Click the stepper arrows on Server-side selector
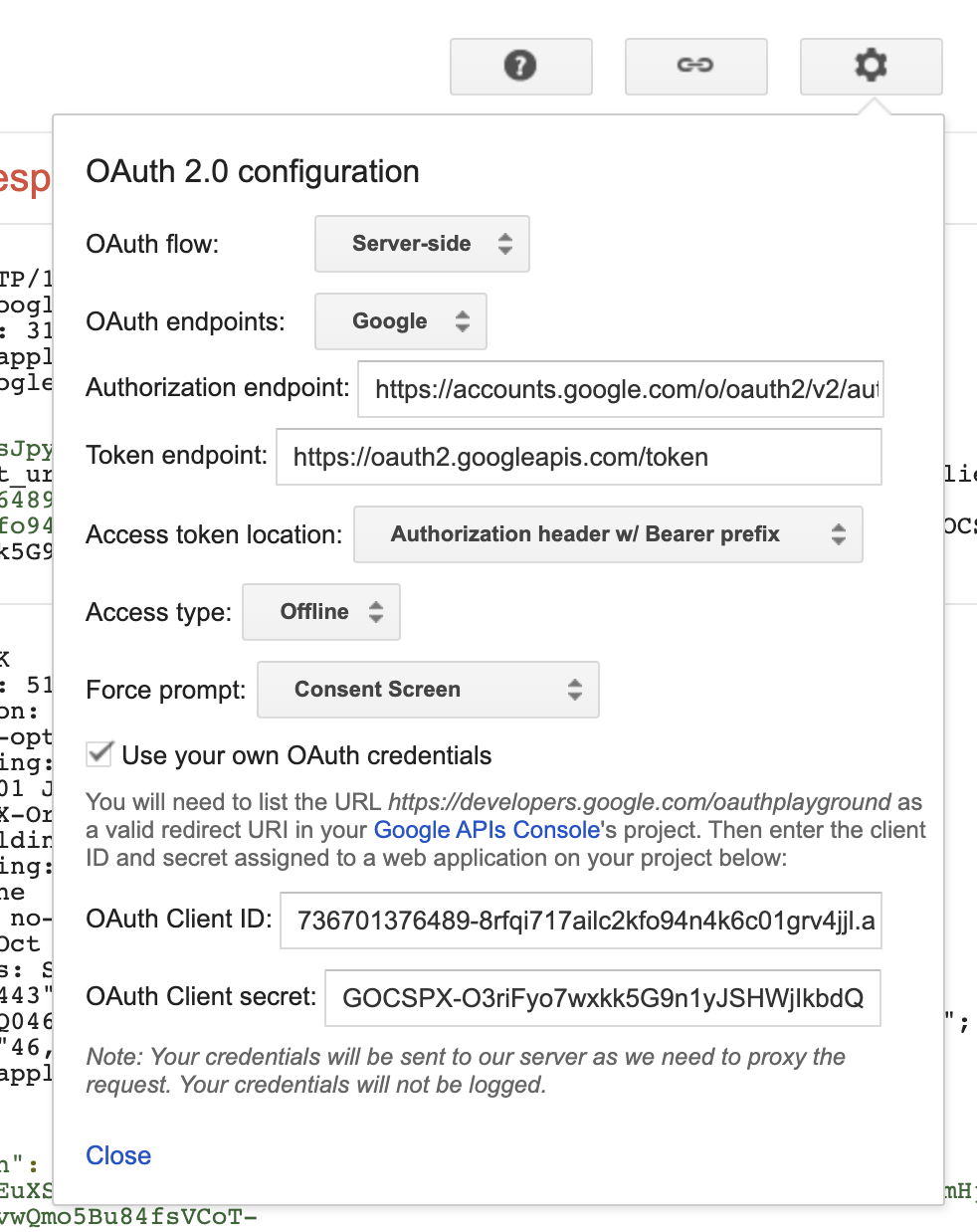 (505, 244)
